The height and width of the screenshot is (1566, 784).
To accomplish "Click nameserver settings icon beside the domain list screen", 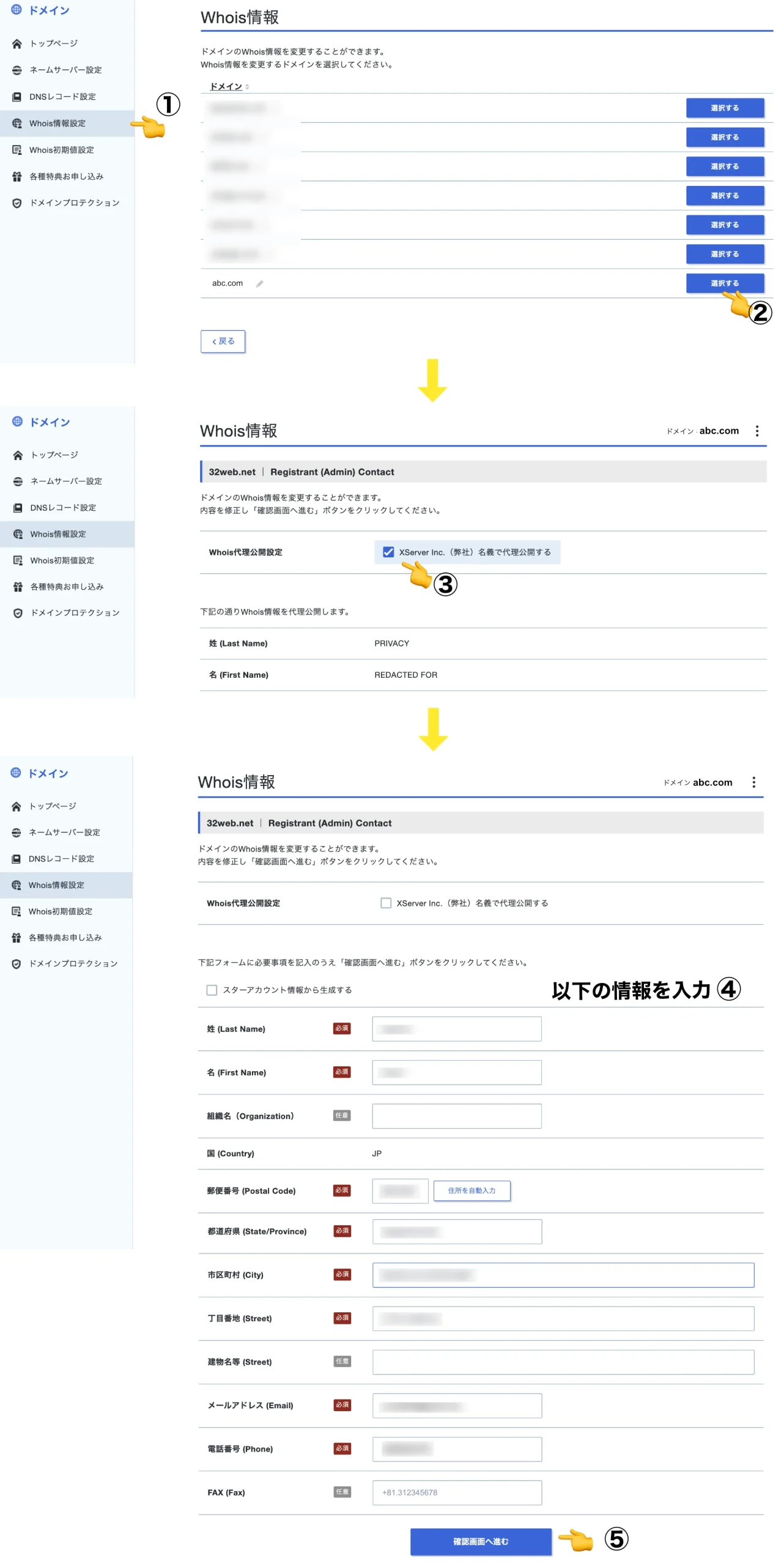I will tap(17, 70).
